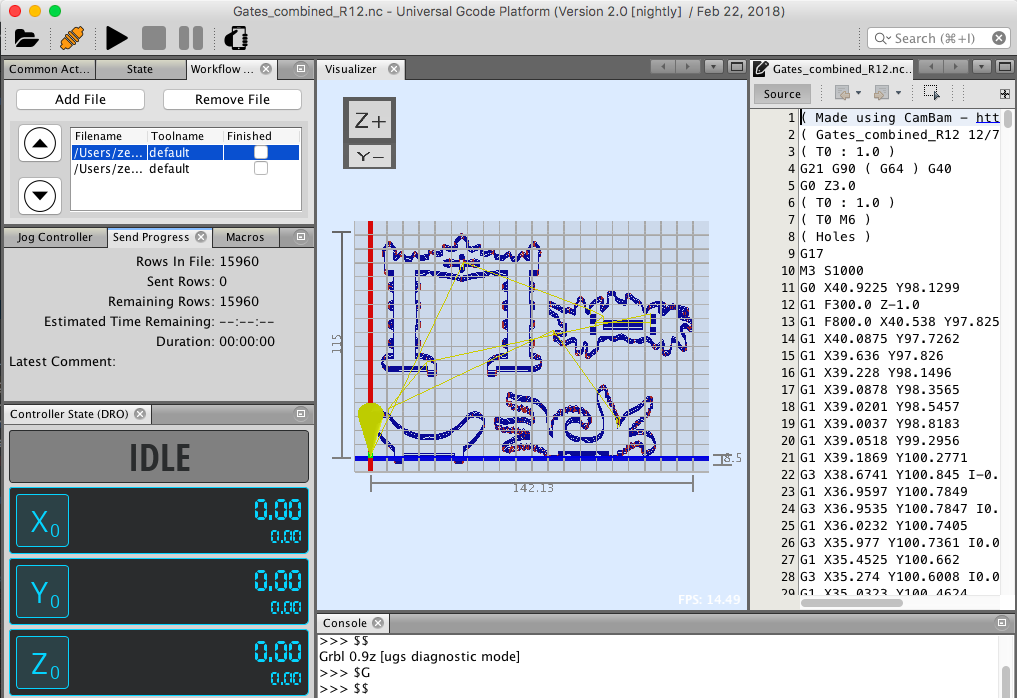This screenshot has width=1017, height=698.
Task: Switch to Macros tab
Action: pos(245,237)
